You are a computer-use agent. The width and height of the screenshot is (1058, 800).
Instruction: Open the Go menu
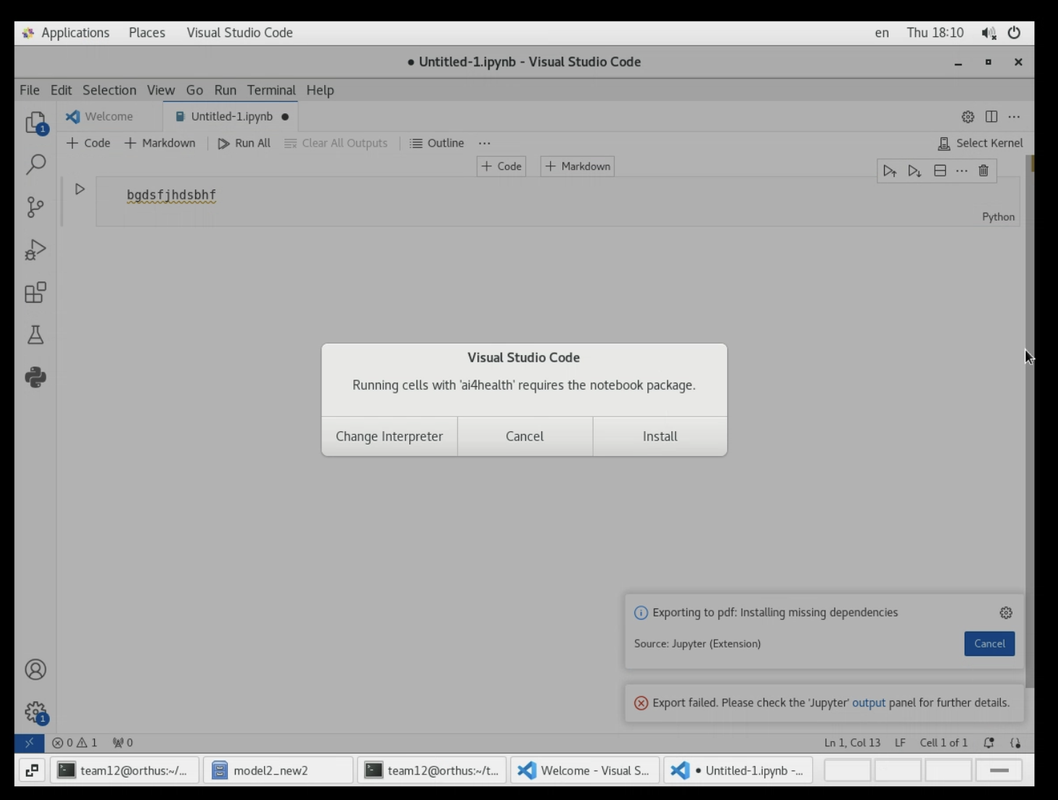coord(194,90)
